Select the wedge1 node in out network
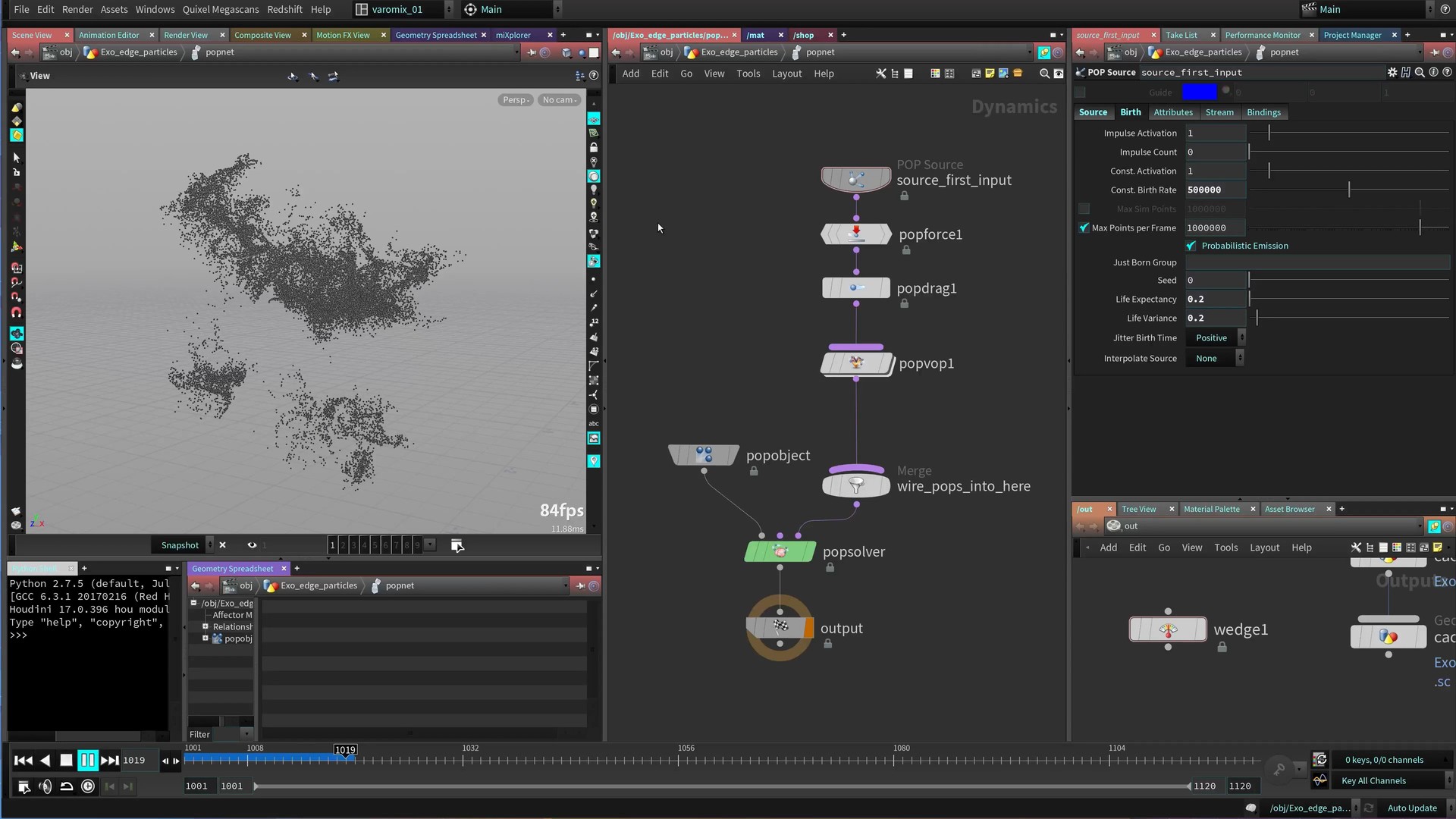The image size is (1456, 819). (1168, 629)
